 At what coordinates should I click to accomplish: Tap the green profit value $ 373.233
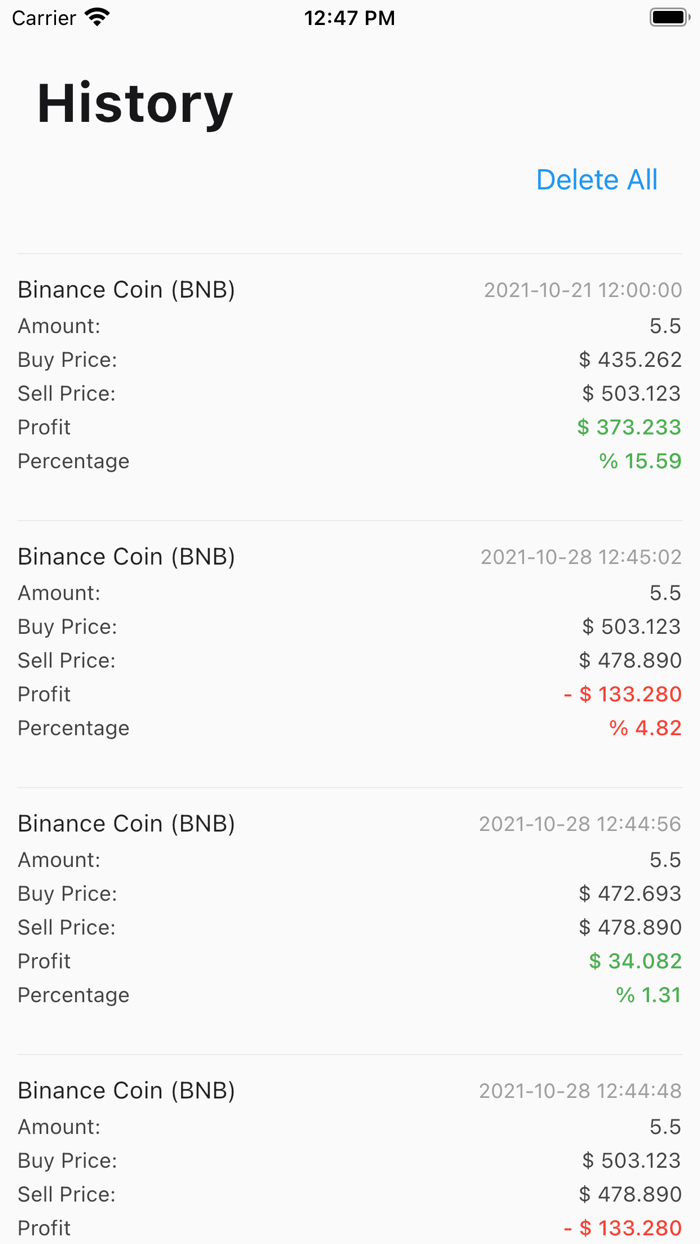pos(629,427)
